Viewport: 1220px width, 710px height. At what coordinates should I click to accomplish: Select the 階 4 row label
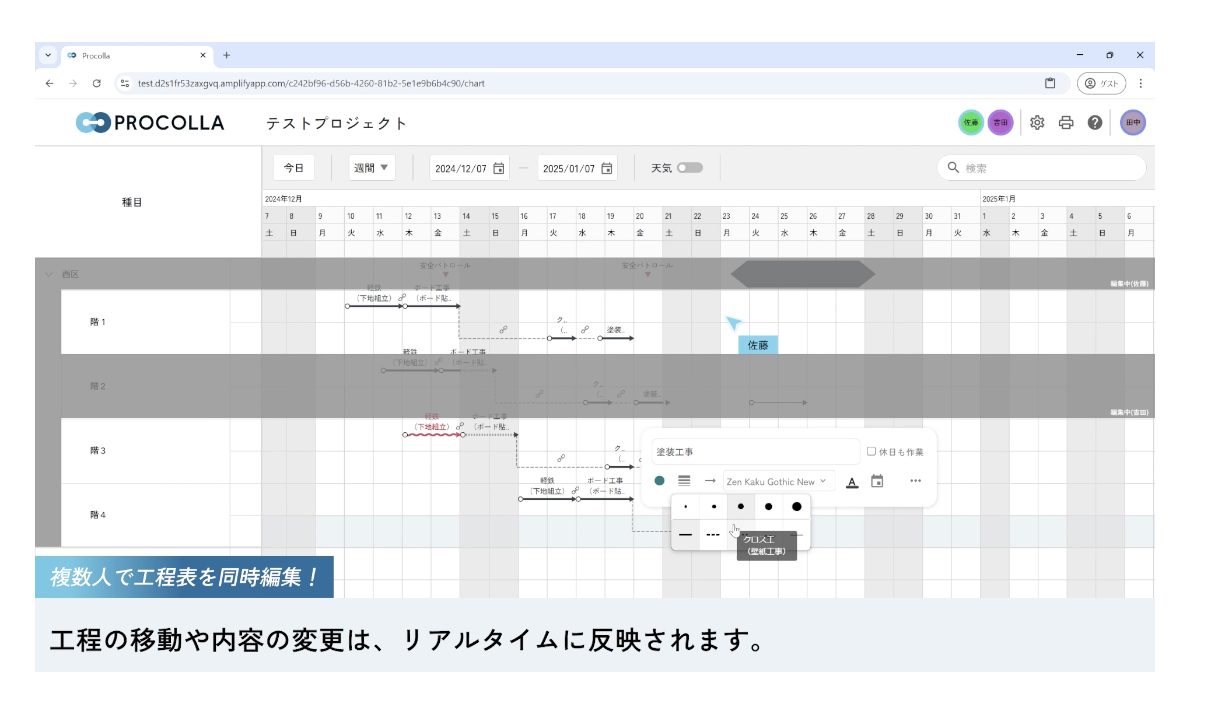(x=98, y=515)
